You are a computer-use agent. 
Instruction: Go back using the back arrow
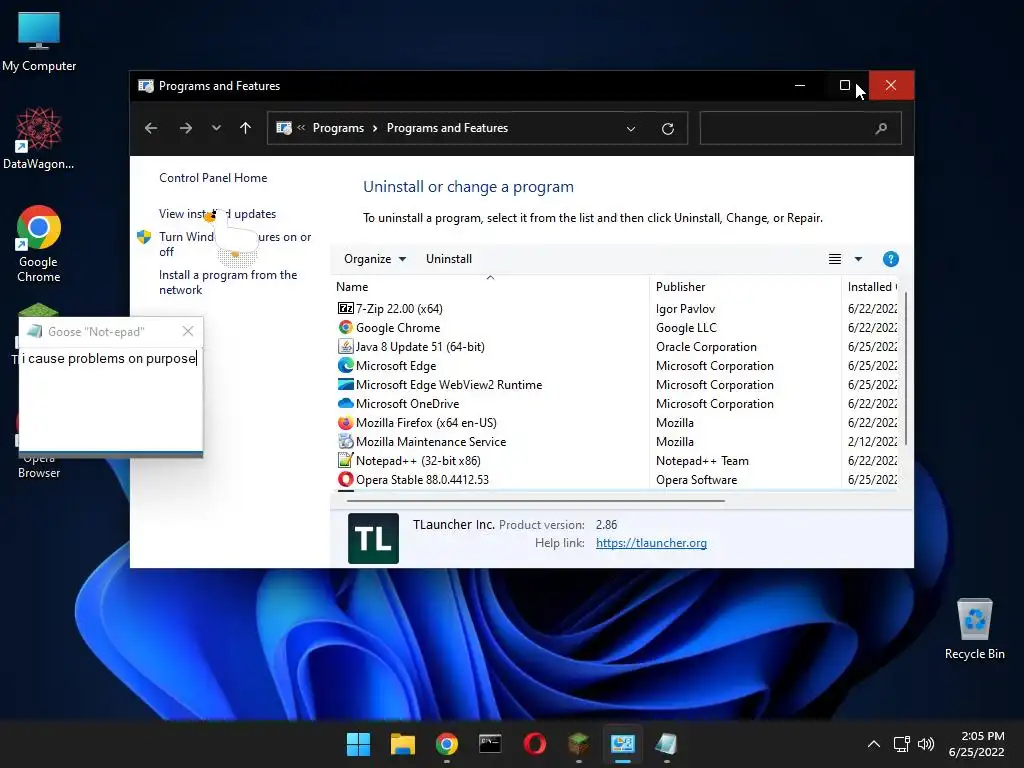click(x=151, y=128)
